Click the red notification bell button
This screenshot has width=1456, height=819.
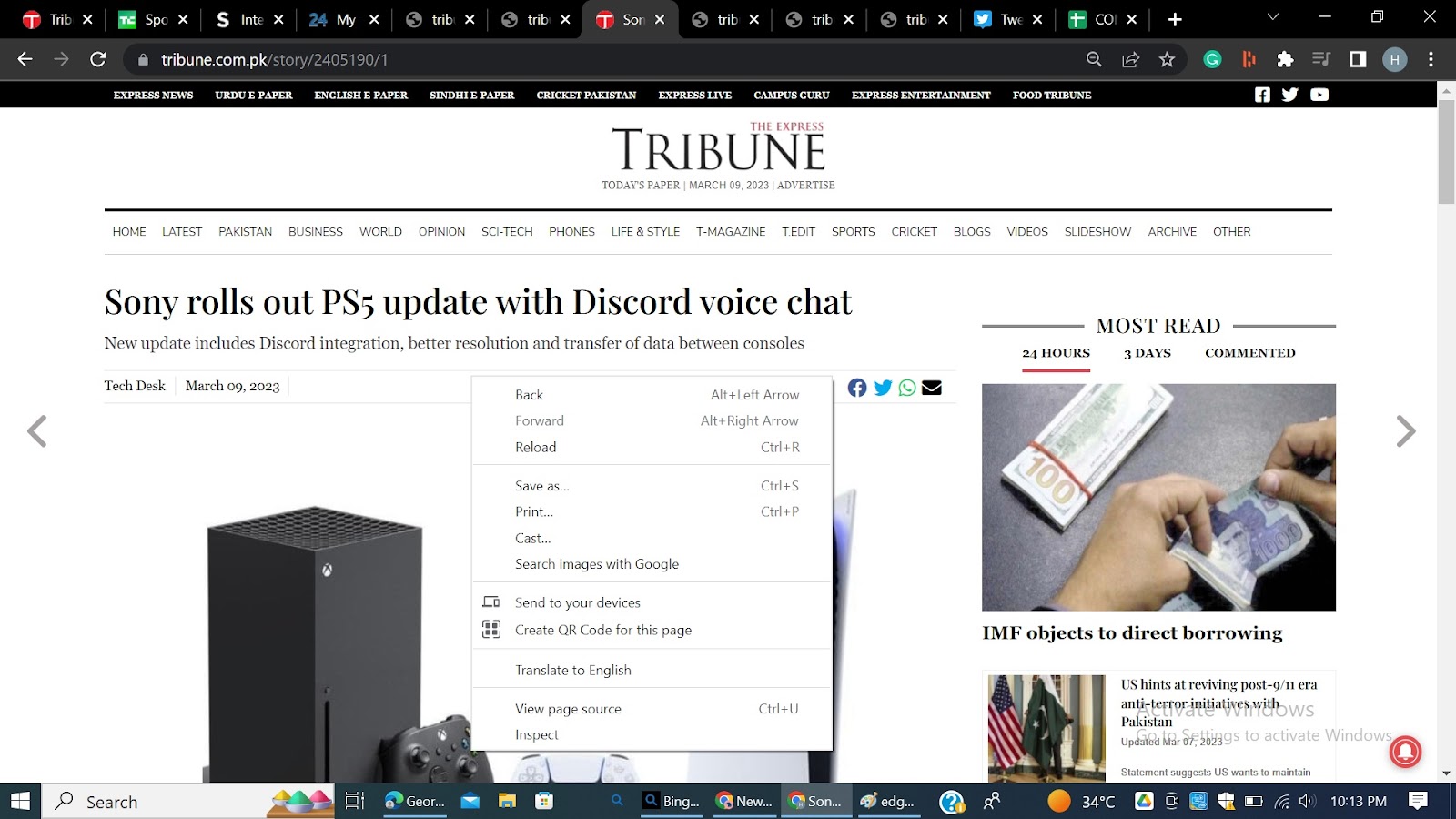[x=1406, y=752]
